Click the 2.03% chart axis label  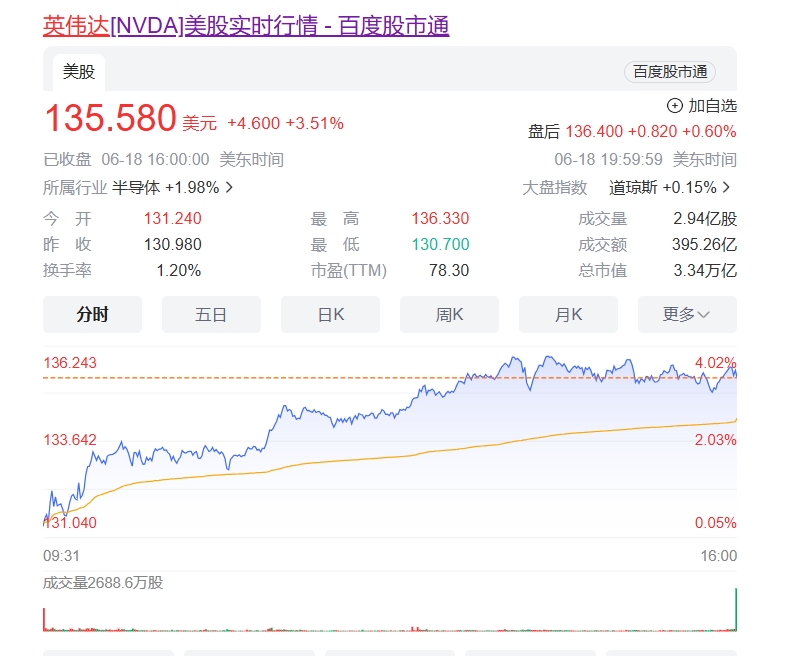pyautogui.click(x=716, y=439)
